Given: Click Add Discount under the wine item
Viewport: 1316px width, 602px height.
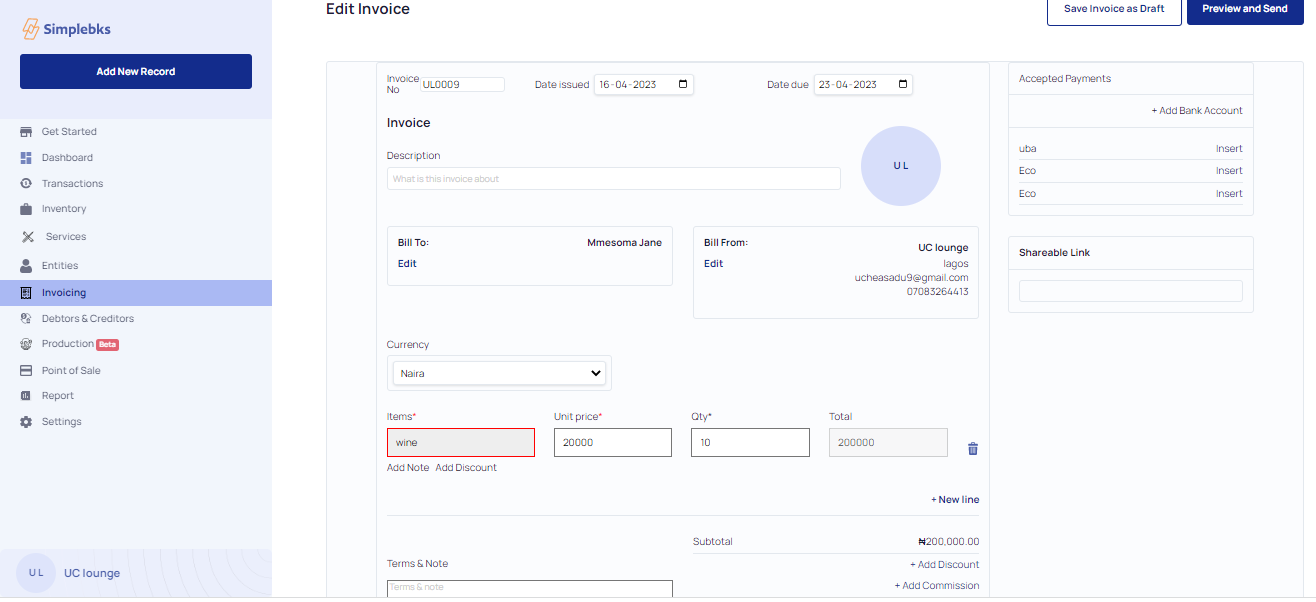Looking at the screenshot, I should pos(466,468).
